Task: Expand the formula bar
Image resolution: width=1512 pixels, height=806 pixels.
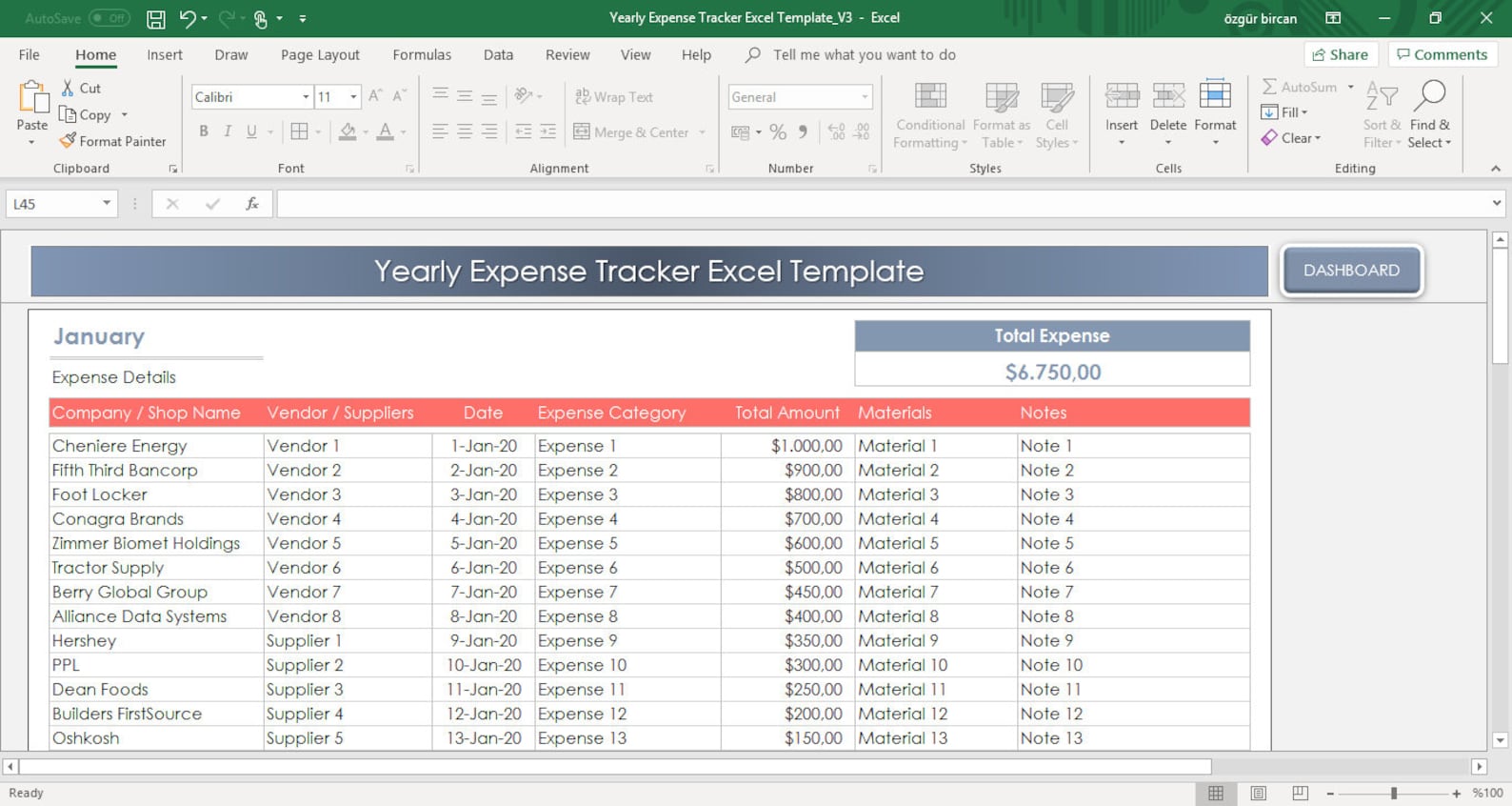Action: [x=1497, y=203]
